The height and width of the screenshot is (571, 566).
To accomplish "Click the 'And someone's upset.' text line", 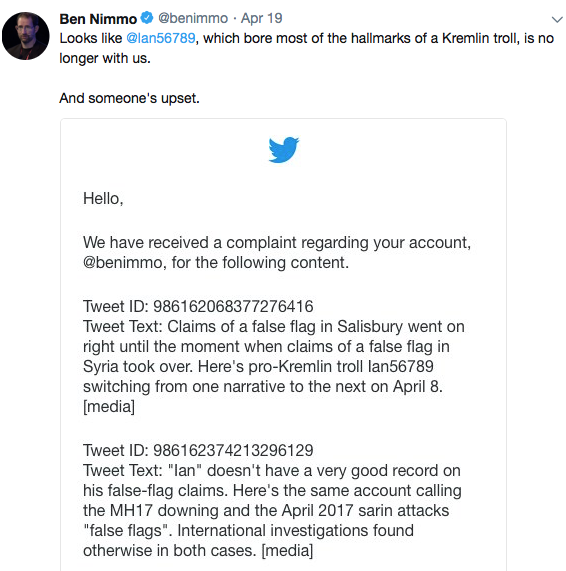I will coord(129,98).
